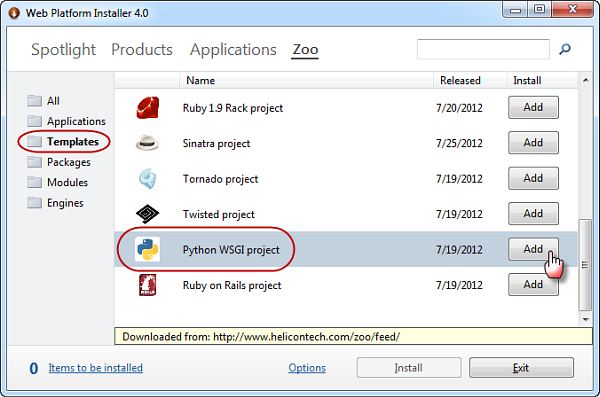Minimize the Web Platform Installer window
Image resolution: width=600 pixels, height=397 pixels.
click(x=515, y=10)
